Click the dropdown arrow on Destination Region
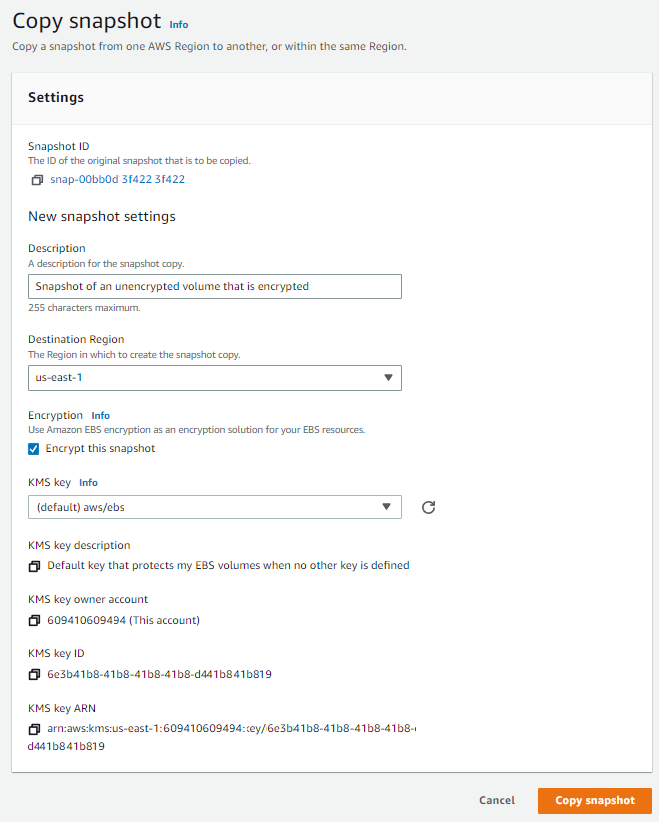The width and height of the screenshot is (659, 822). click(x=389, y=378)
